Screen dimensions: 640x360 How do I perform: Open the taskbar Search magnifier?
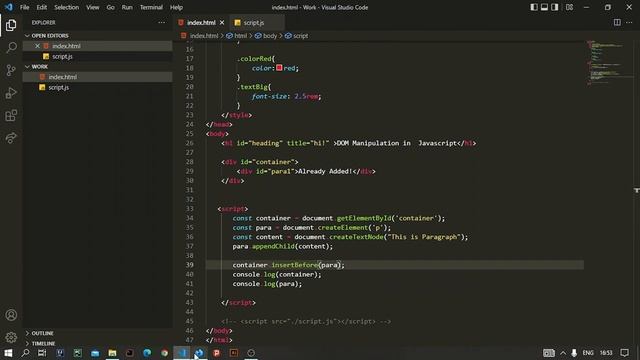[x=25, y=353]
